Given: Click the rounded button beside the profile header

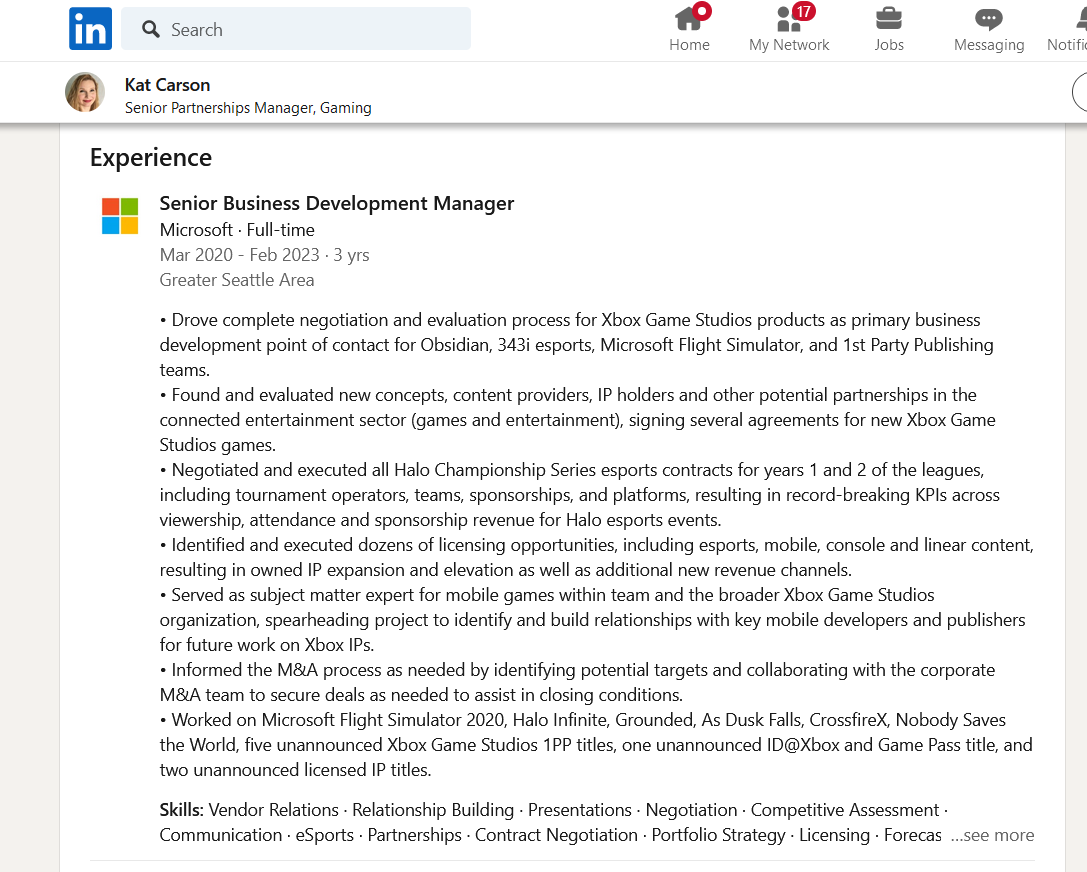Looking at the screenshot, I should click(x=1079, y=92).
